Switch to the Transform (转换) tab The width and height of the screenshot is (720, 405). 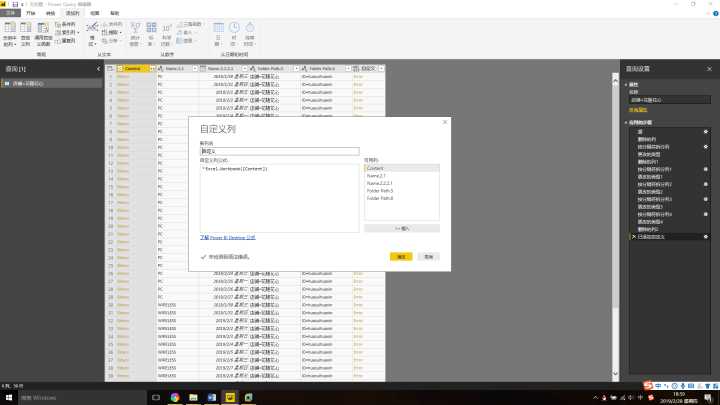tap(51, 13)
